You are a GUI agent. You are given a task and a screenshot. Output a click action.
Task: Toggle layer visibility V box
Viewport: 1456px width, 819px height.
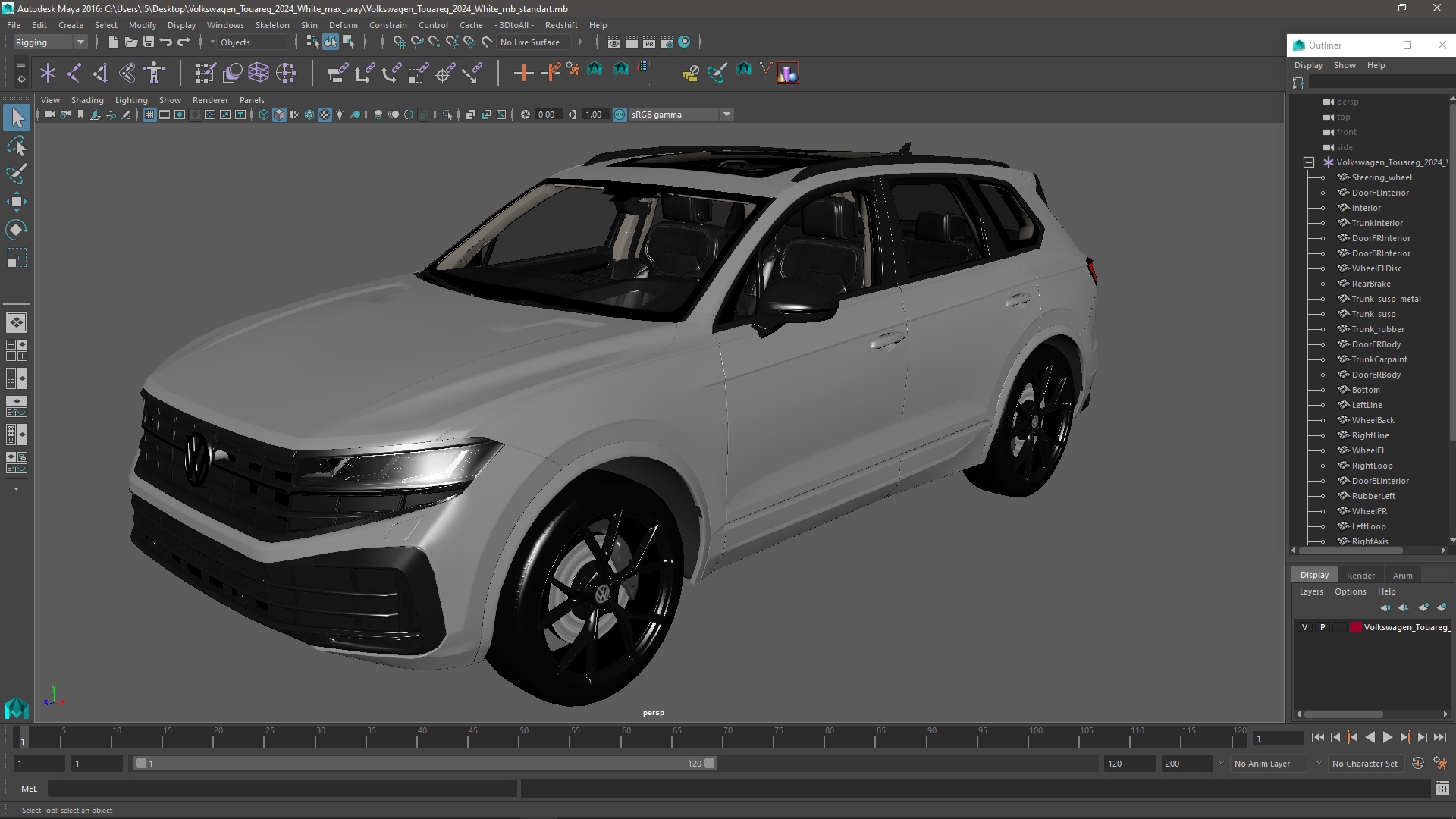pos(1304,627)
